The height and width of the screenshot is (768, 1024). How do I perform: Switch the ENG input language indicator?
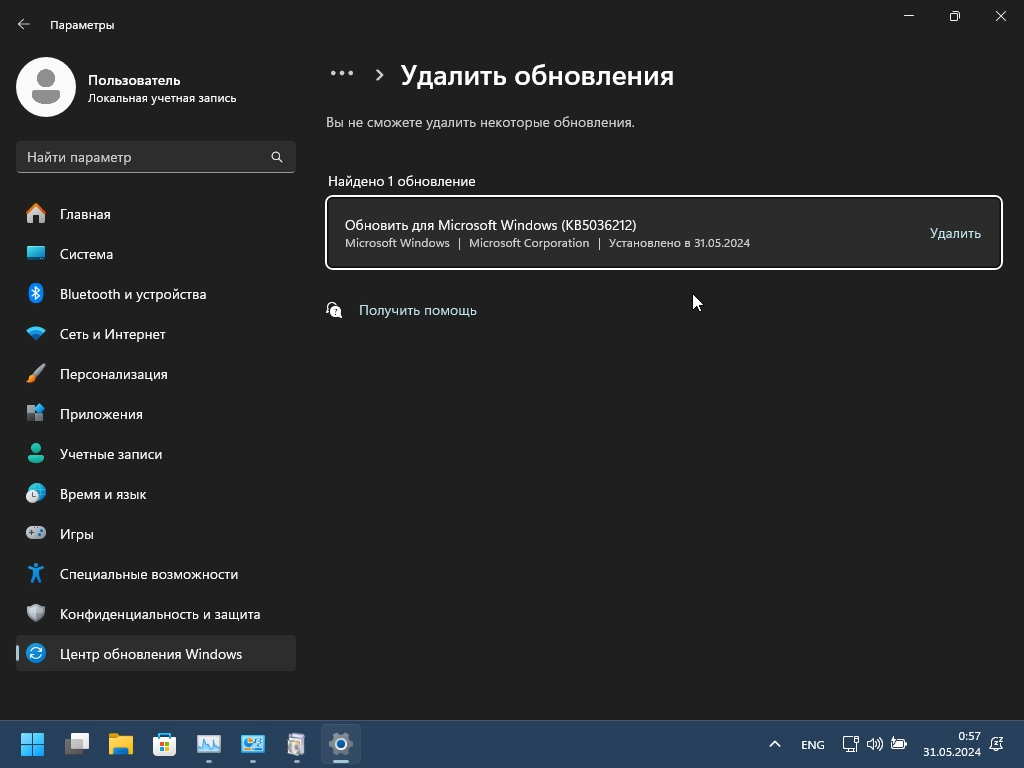812,744
